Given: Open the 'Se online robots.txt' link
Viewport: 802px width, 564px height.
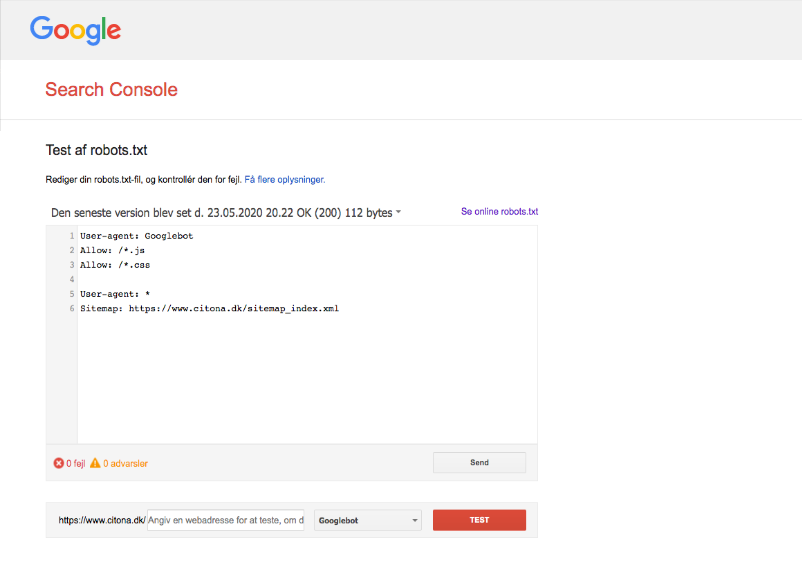Looking at the screenshot, I should pos(500,212).
